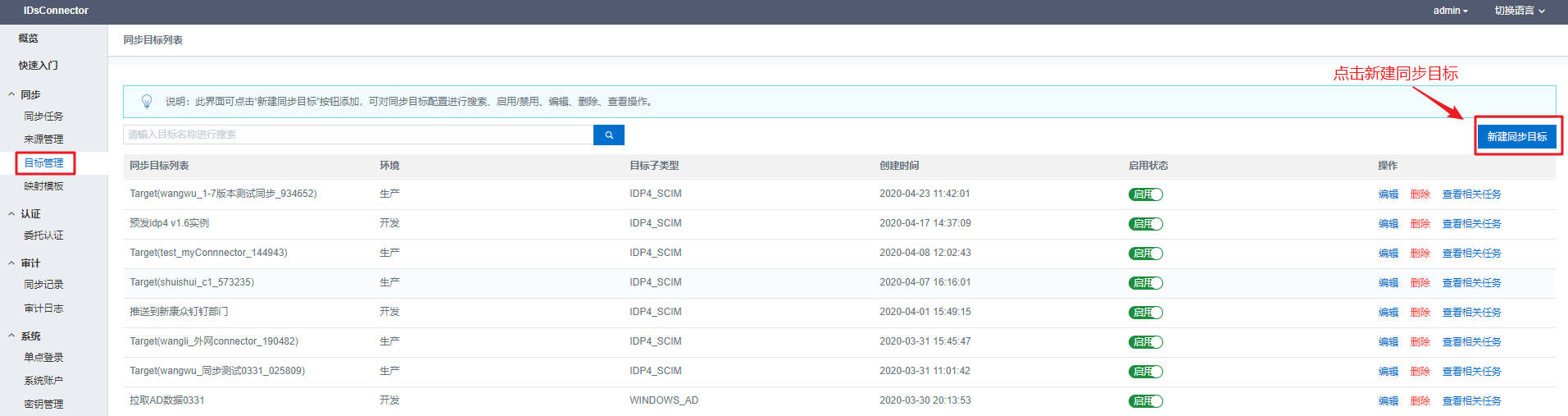This screenshot has width=1568, height=416.
Task: Open the 切换语言 language dropdown
Action: (1519, 11)
